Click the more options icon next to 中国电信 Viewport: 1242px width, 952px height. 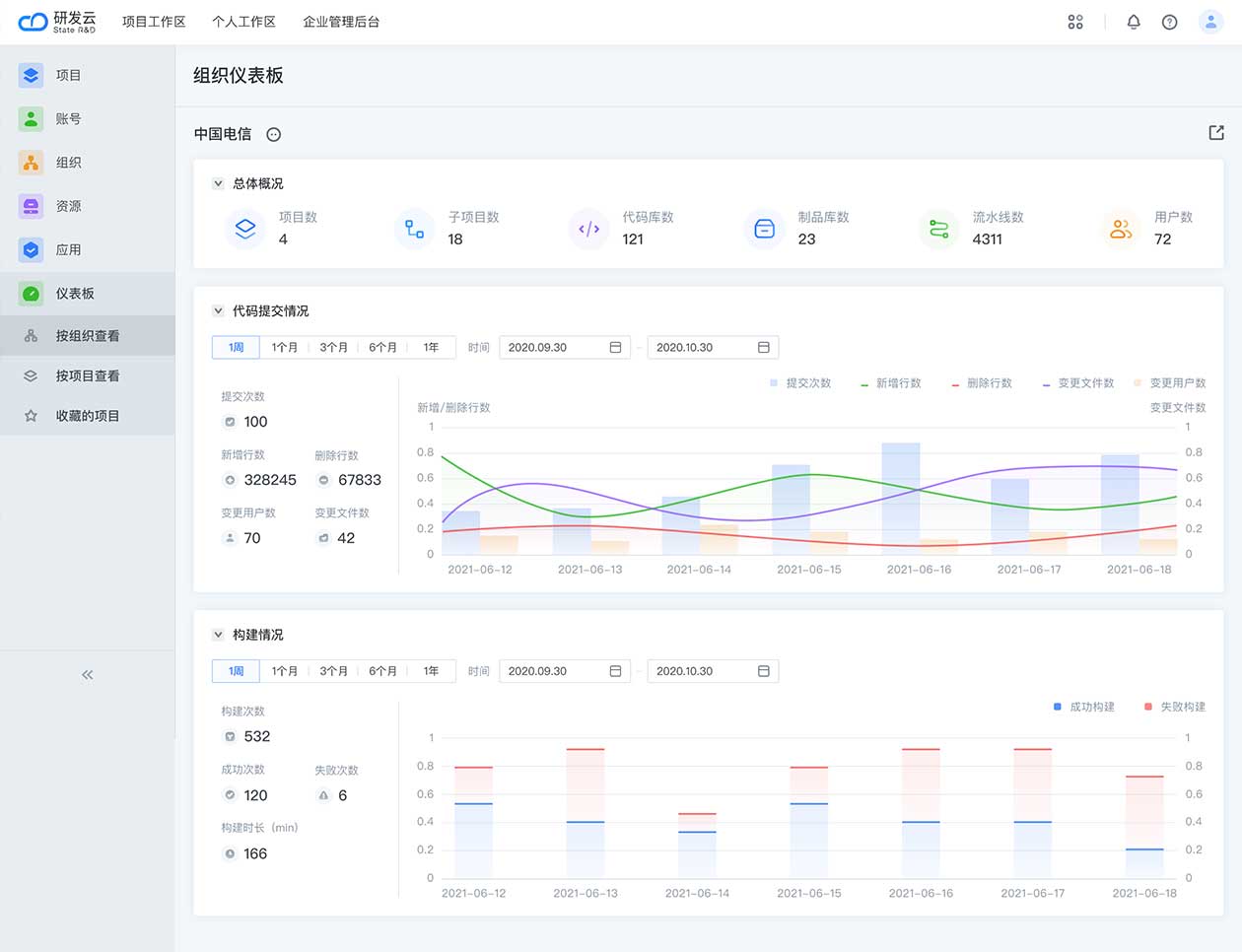274,134
